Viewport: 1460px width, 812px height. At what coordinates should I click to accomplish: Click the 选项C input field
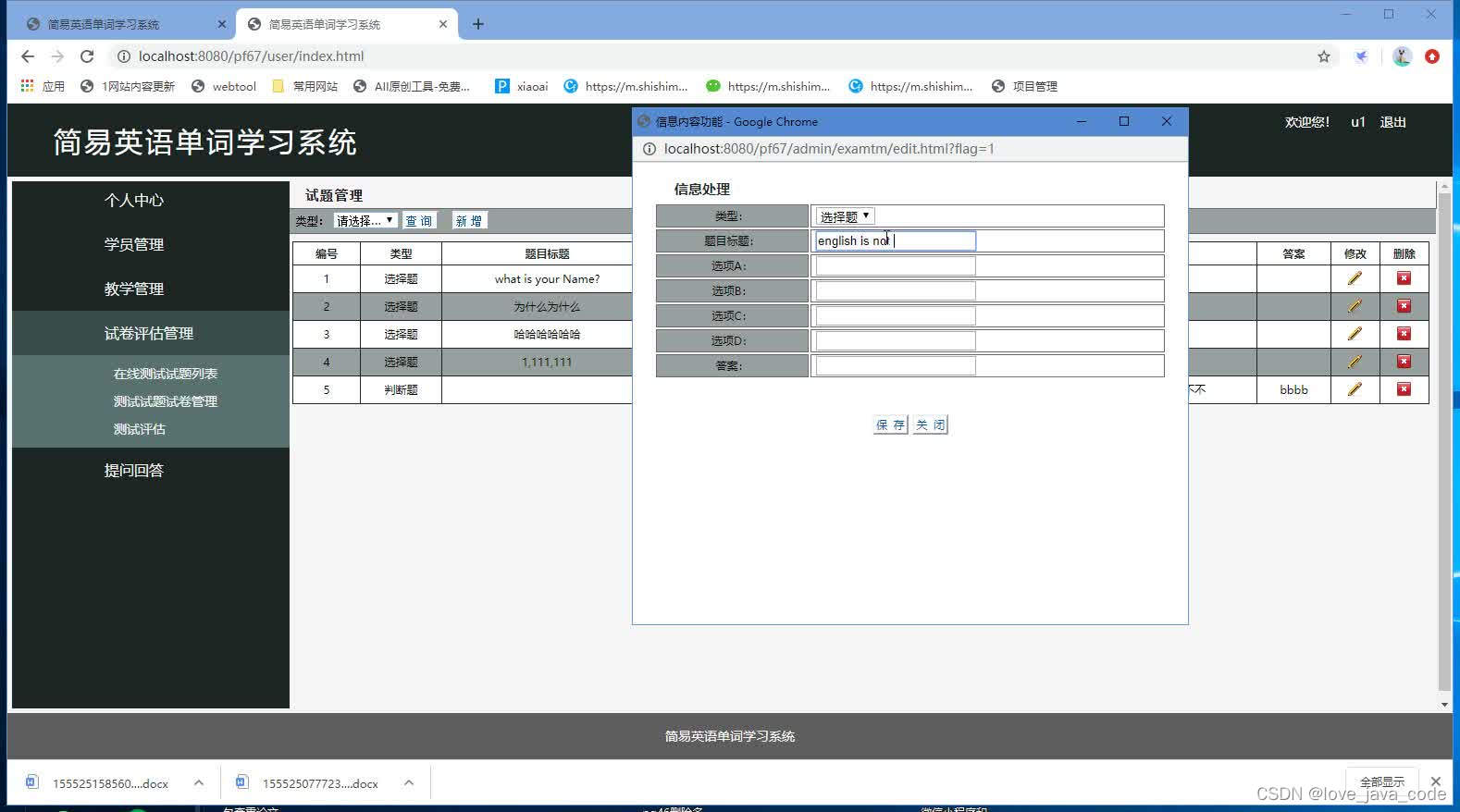coord(895,315)
